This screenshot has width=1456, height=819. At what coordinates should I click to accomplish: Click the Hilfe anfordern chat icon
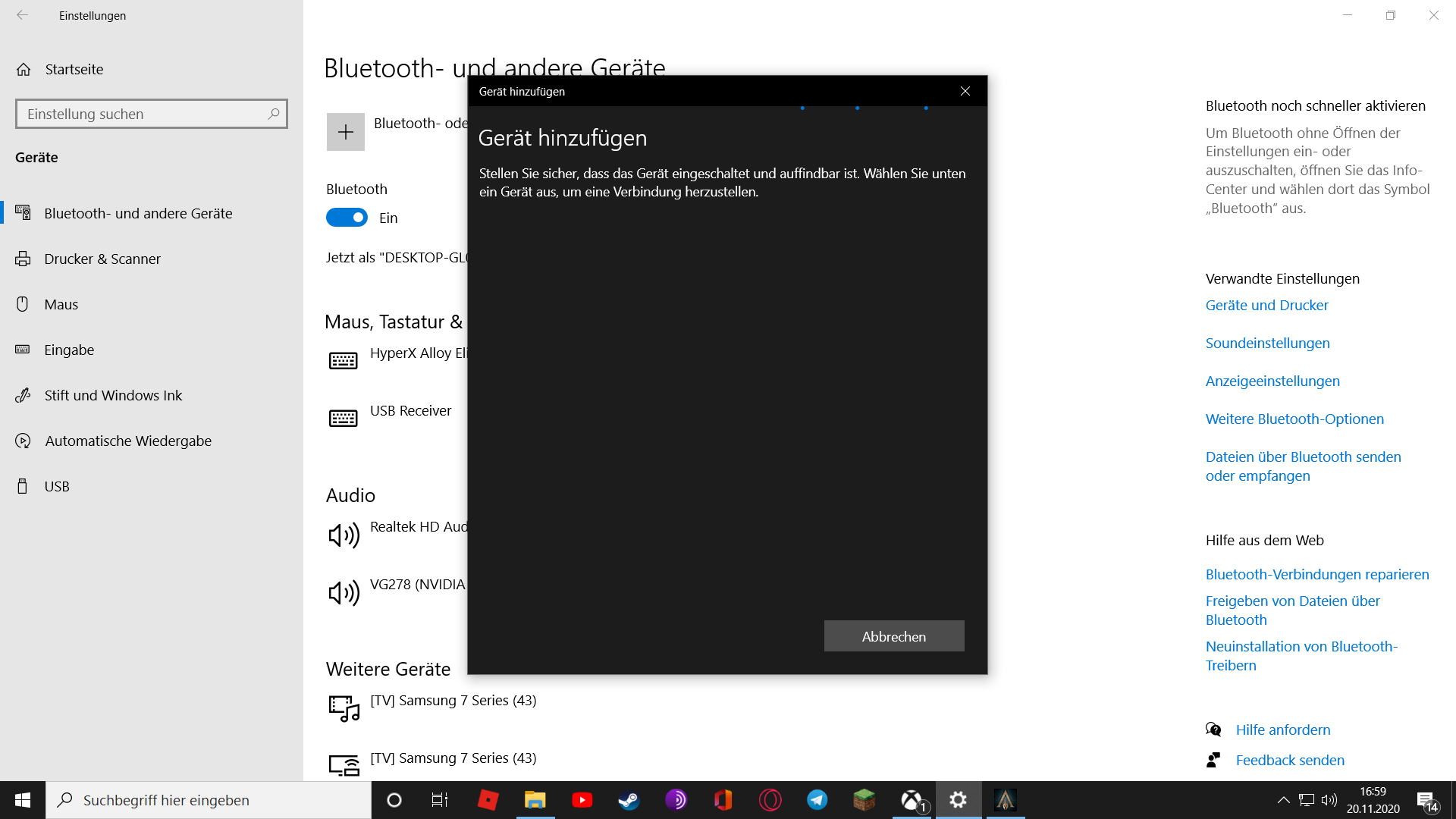(1213, 730)
